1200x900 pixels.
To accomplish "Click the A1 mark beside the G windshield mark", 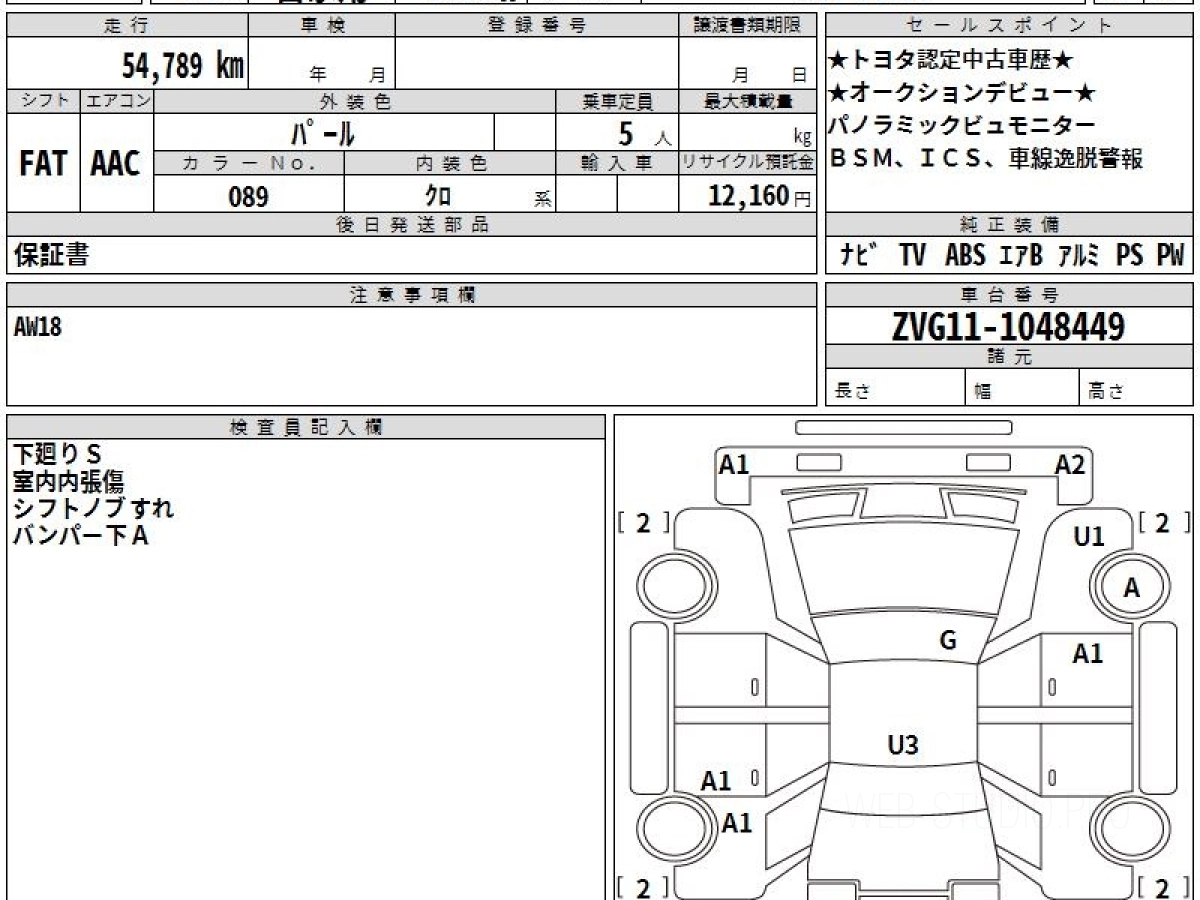I will tap(1088, 654).
